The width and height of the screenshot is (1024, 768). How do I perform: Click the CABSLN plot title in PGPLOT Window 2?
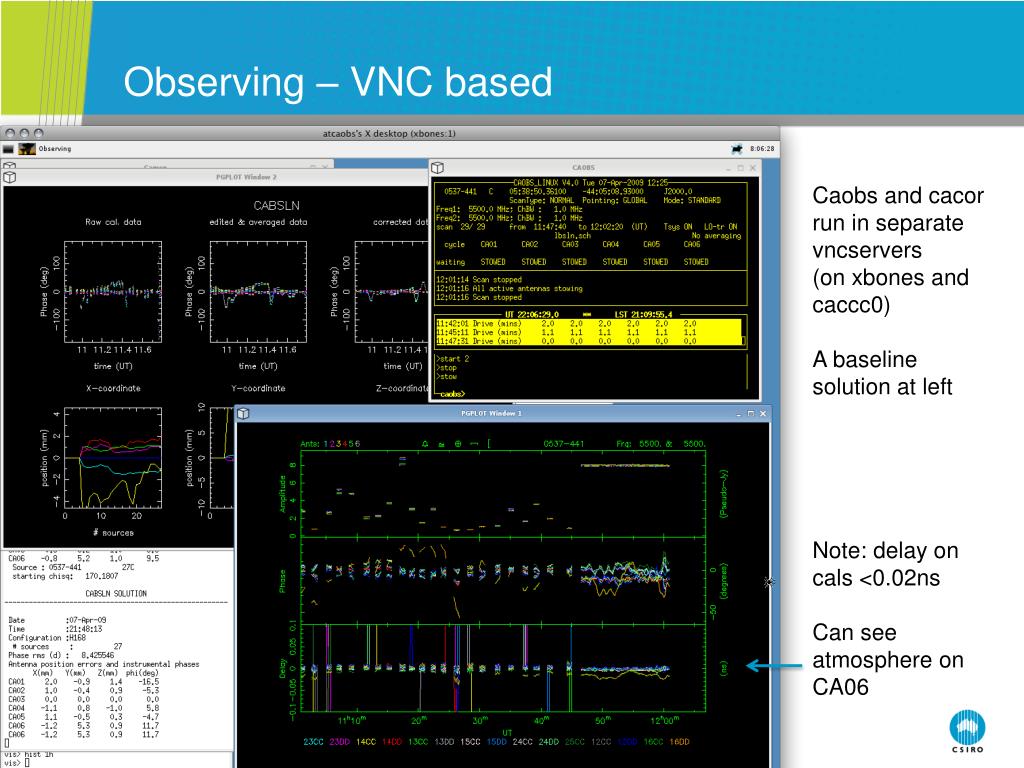click(276, 206)
